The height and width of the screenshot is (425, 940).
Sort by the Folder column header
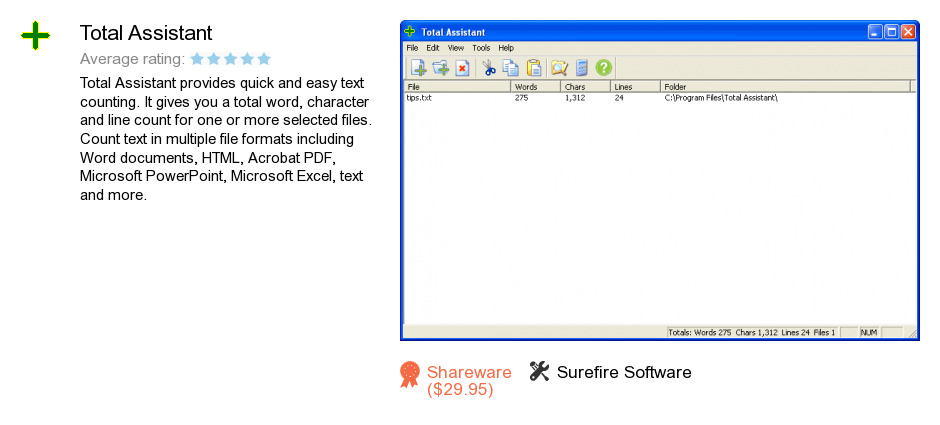pyautogui.click(x=785, y=87)
